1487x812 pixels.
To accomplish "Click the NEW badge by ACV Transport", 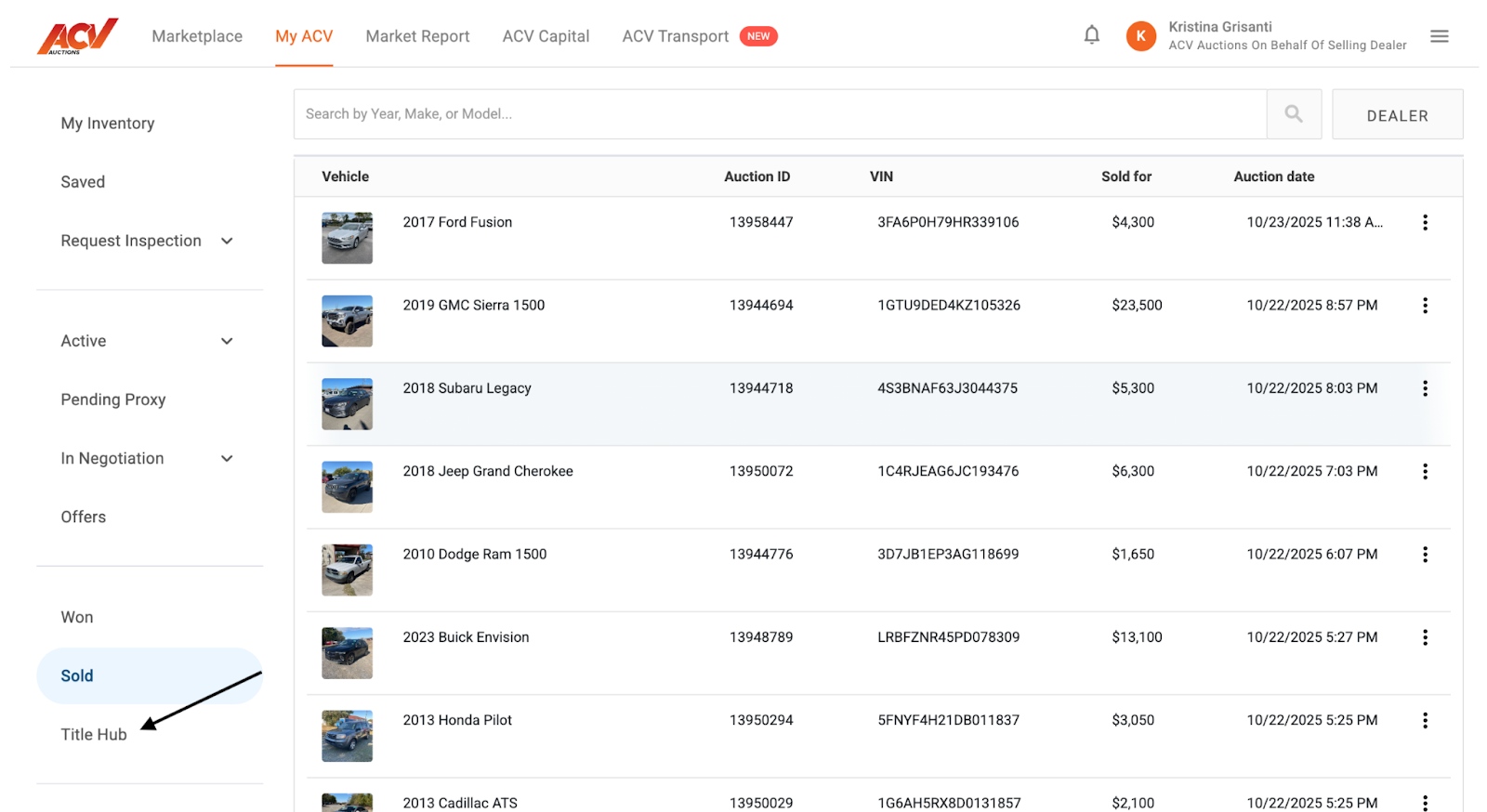I will (758, 36).
